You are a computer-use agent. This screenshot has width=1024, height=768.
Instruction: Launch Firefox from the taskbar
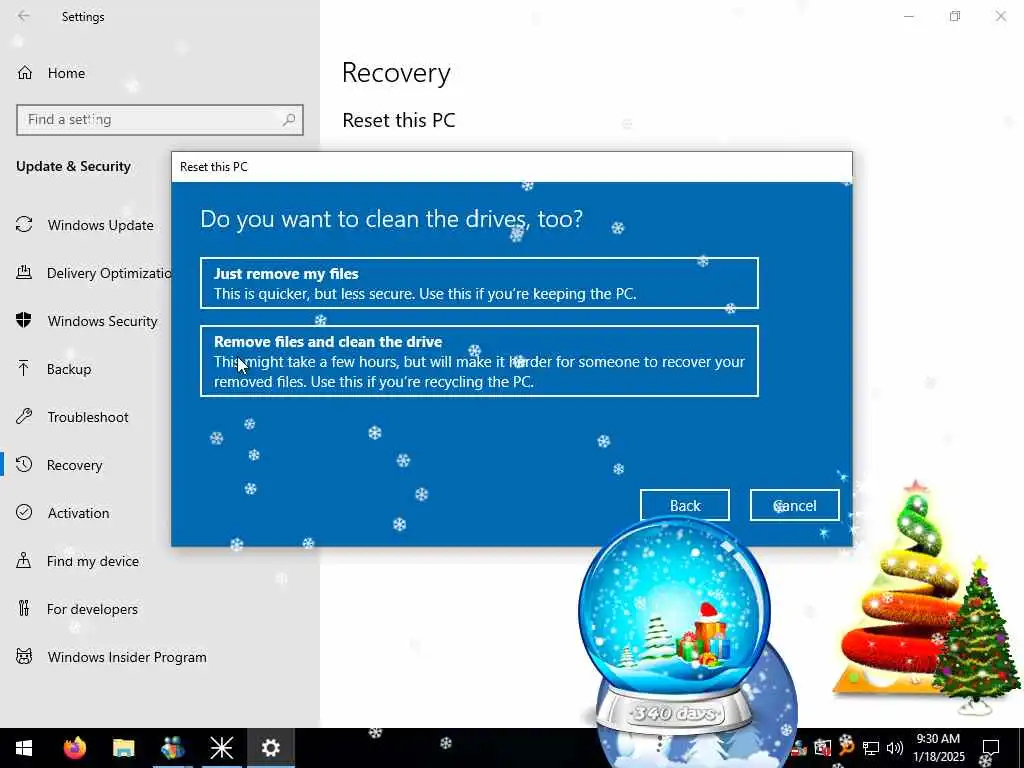74,748
